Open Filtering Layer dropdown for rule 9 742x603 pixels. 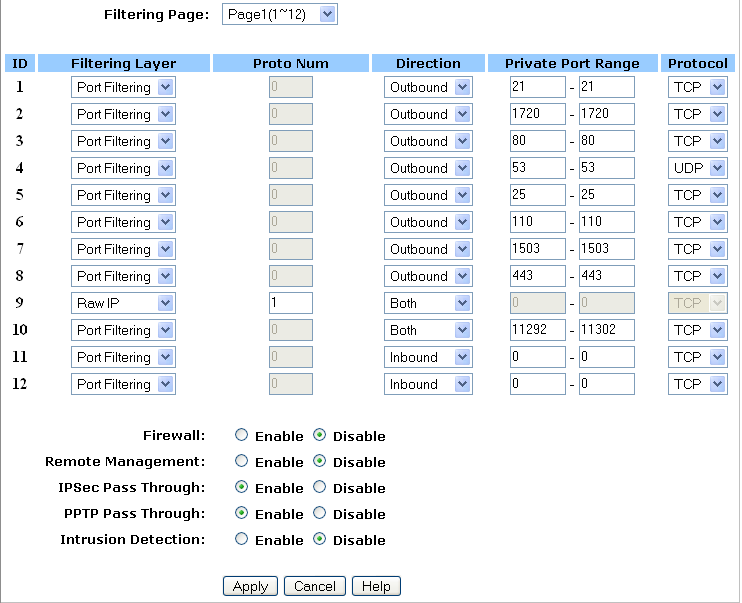pyautogui.click(x=123, y=303)
